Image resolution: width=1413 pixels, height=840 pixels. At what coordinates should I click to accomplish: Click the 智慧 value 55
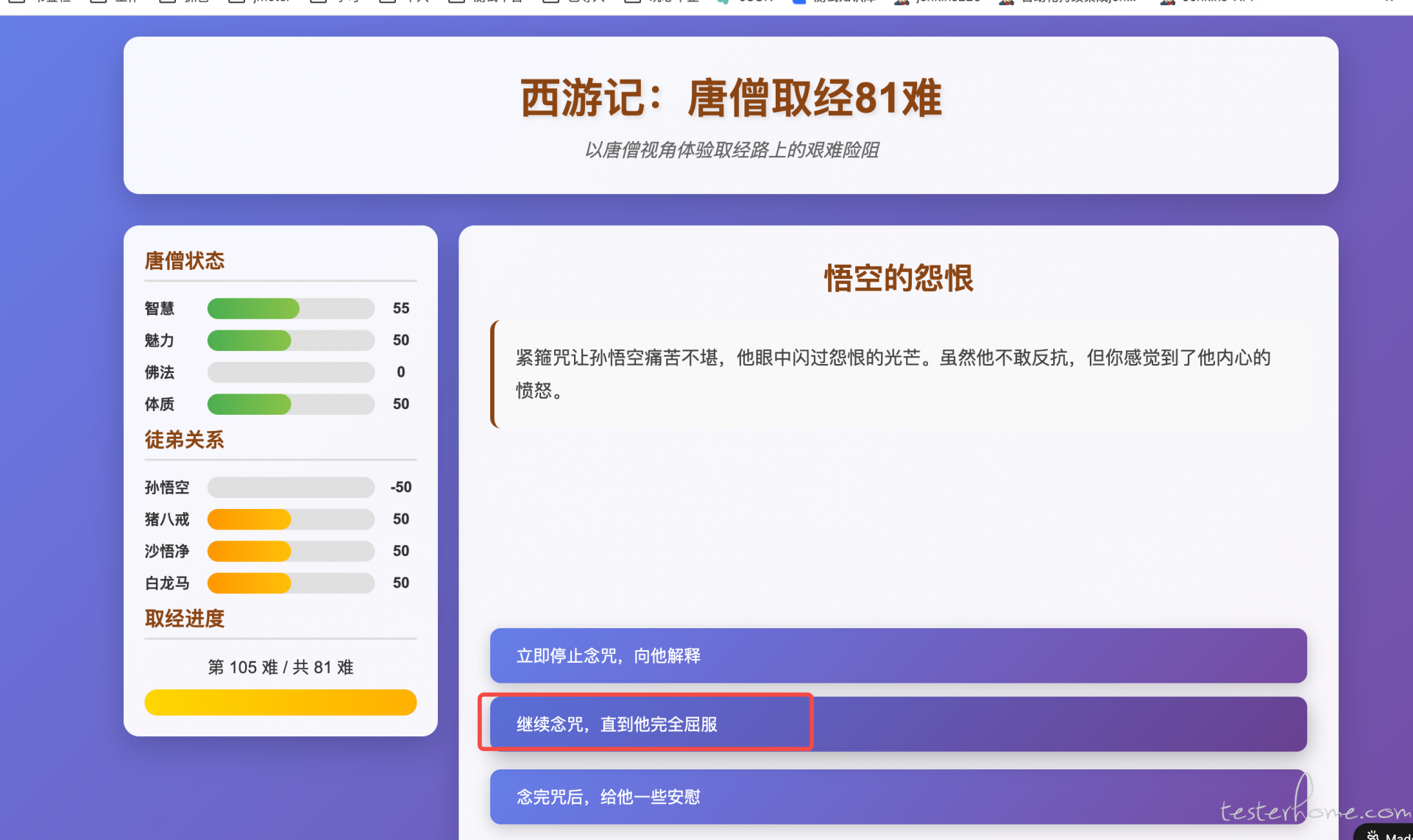[401, 308]
